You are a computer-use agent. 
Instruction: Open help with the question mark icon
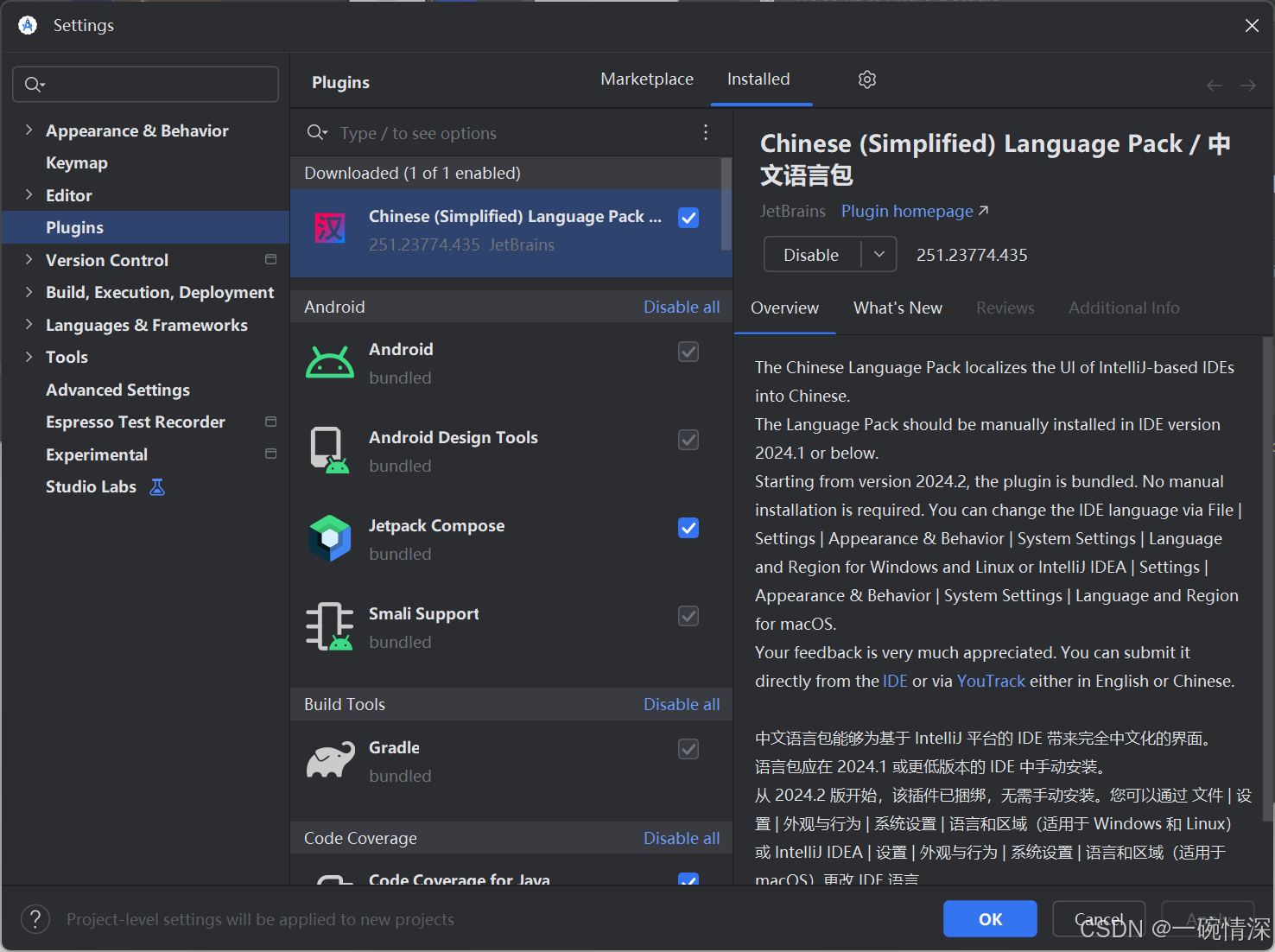point(35,919)
